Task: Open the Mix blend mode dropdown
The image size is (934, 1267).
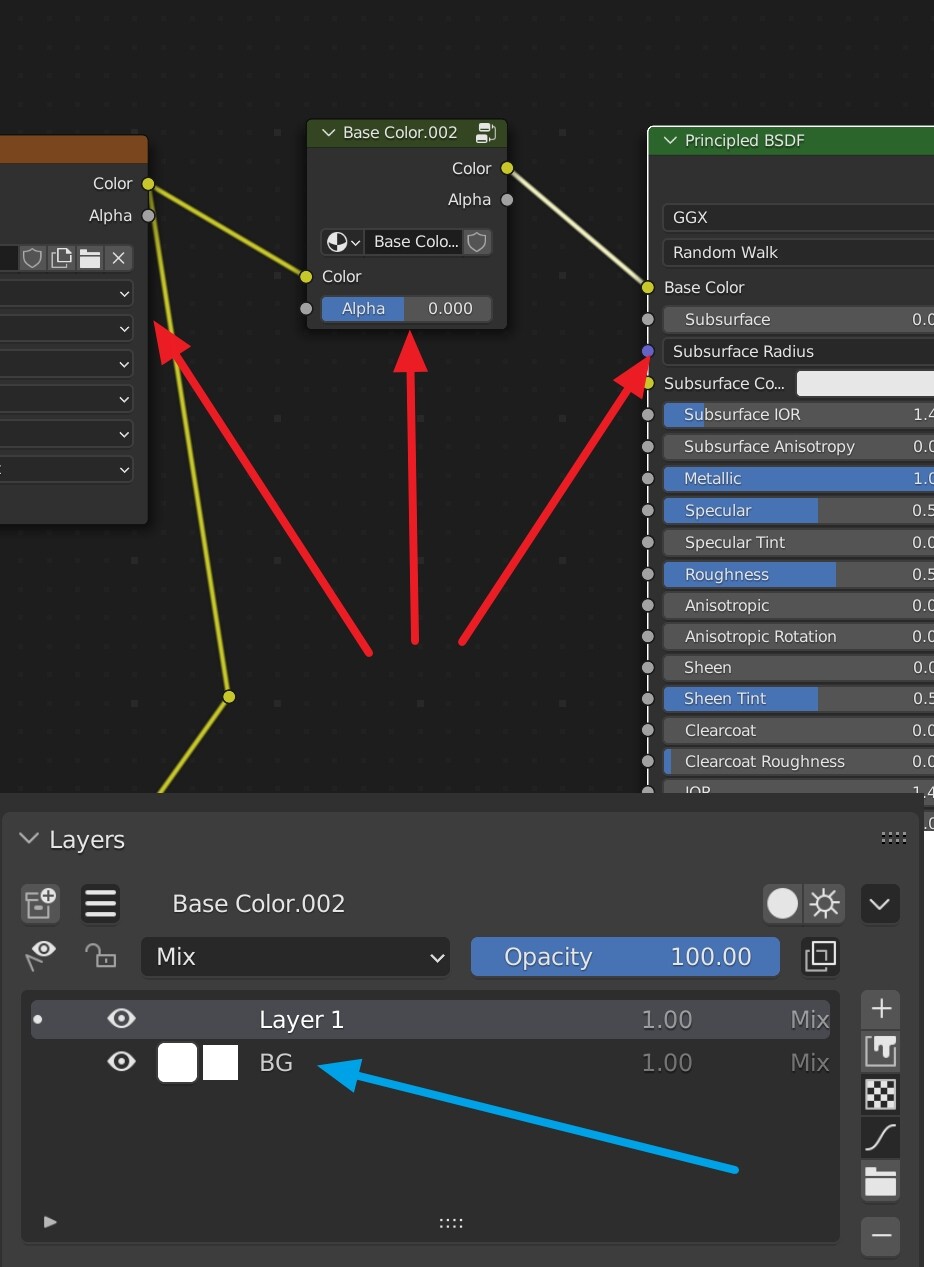Action: (295, 956)
